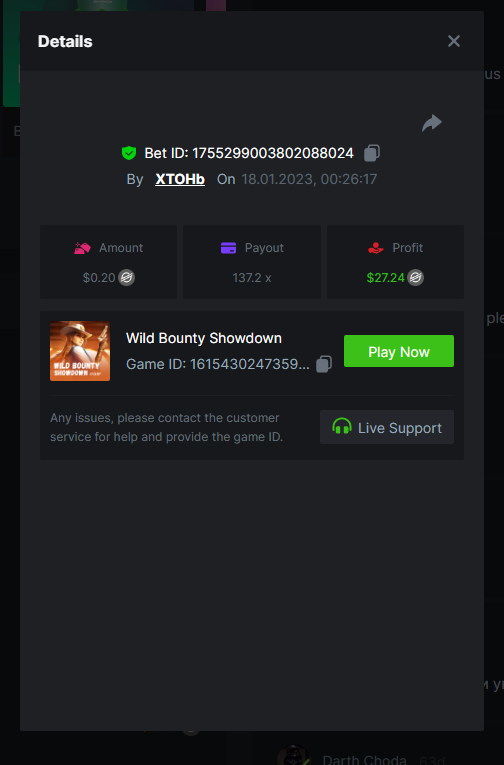Click the Play Now button
The width and height of the screenshot is (504, 765).
point(399,351)
